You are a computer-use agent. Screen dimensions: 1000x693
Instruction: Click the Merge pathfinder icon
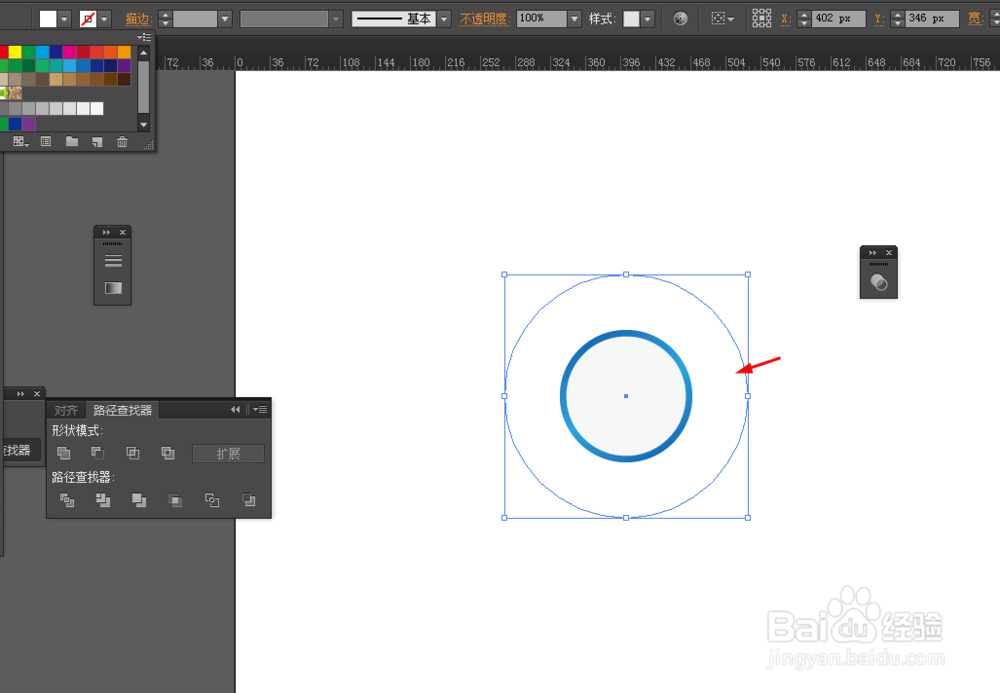point(139,500)
